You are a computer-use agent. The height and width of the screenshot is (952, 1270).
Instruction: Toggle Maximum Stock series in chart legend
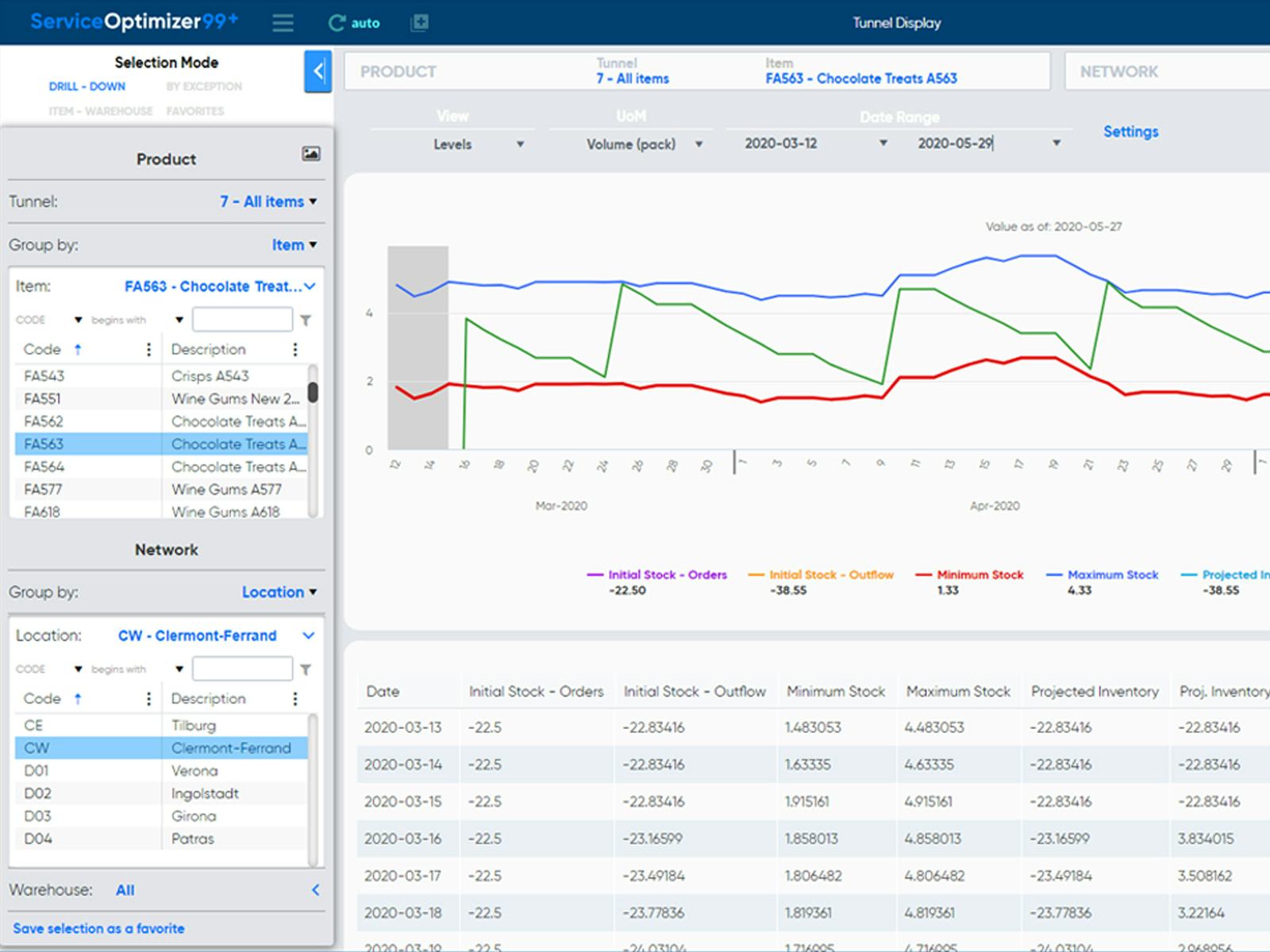pyautogui.click(x=1112, y=574)
